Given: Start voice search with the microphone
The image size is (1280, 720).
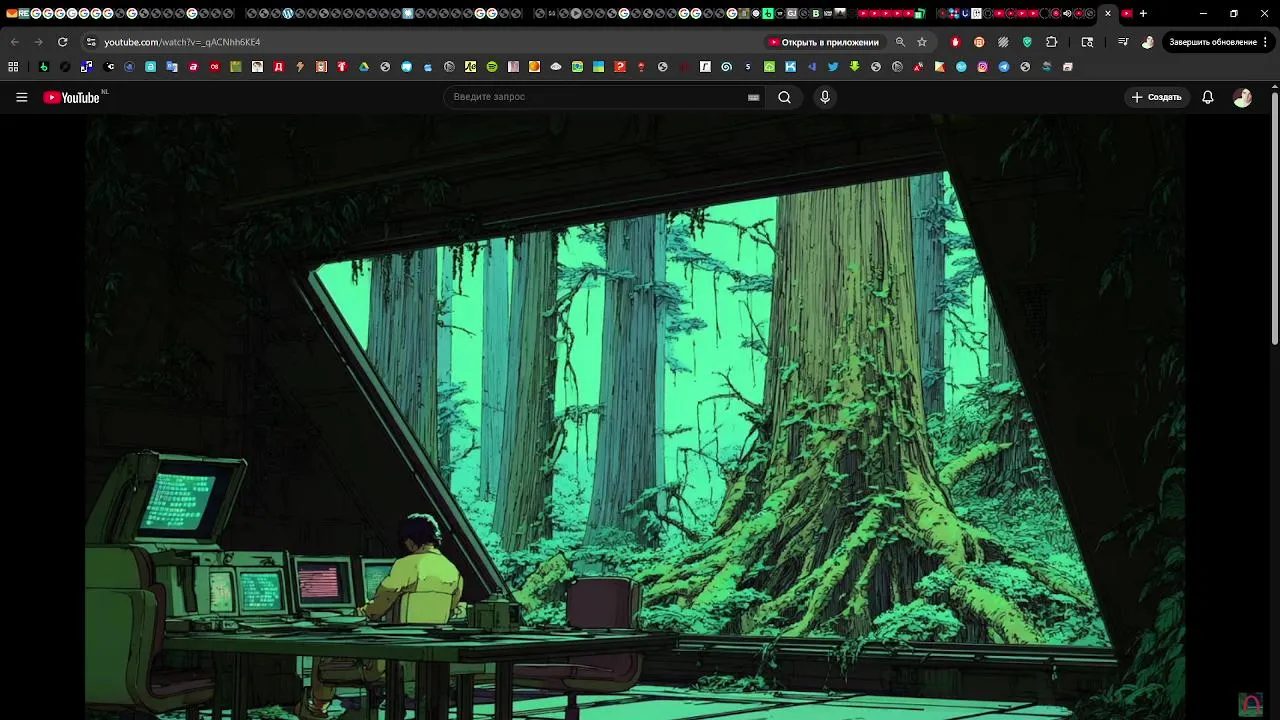Looking at the screenshot, I should (x=825, y=97).
